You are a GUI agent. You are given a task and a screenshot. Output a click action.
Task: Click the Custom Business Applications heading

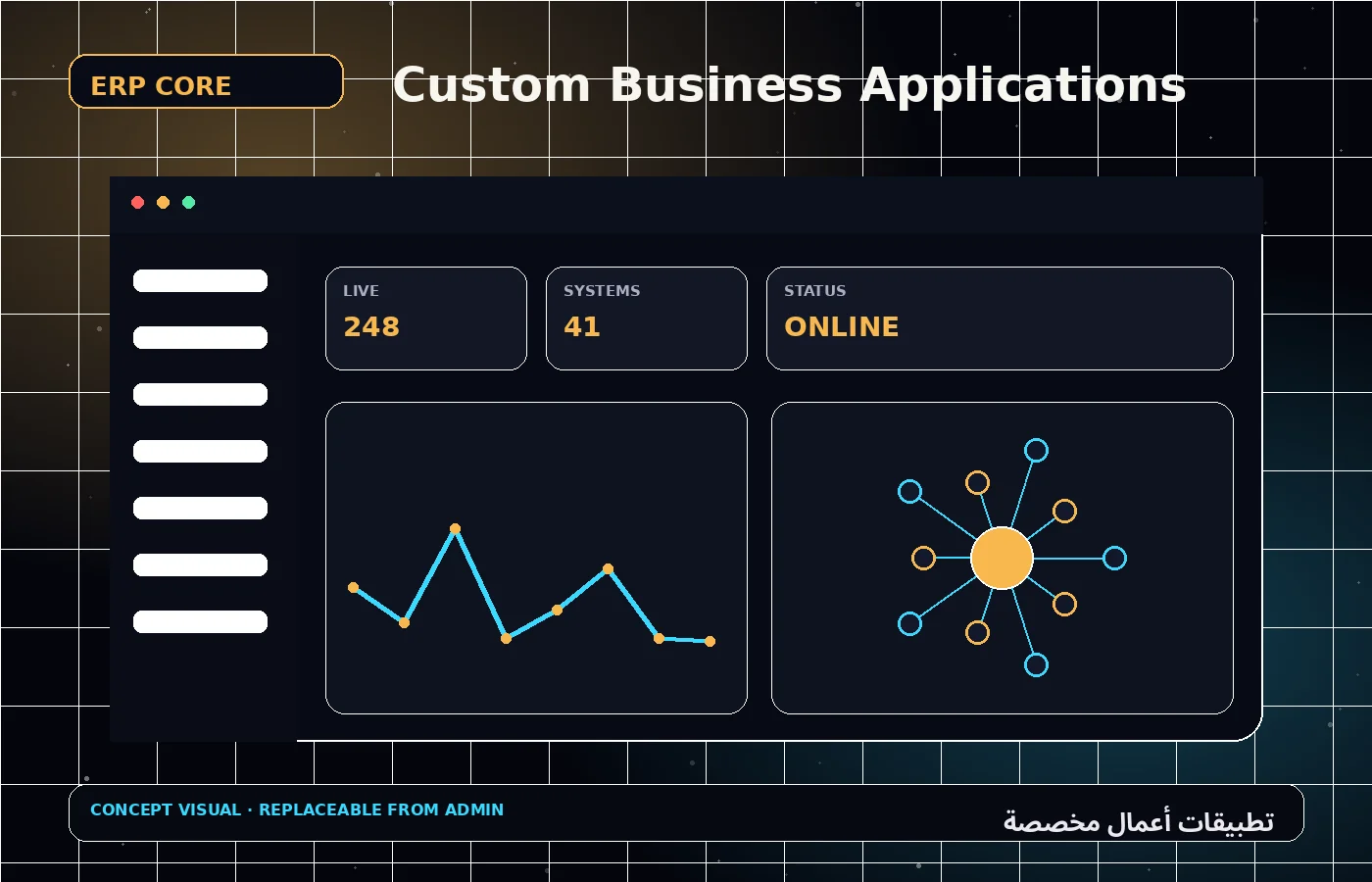[789, 85]
